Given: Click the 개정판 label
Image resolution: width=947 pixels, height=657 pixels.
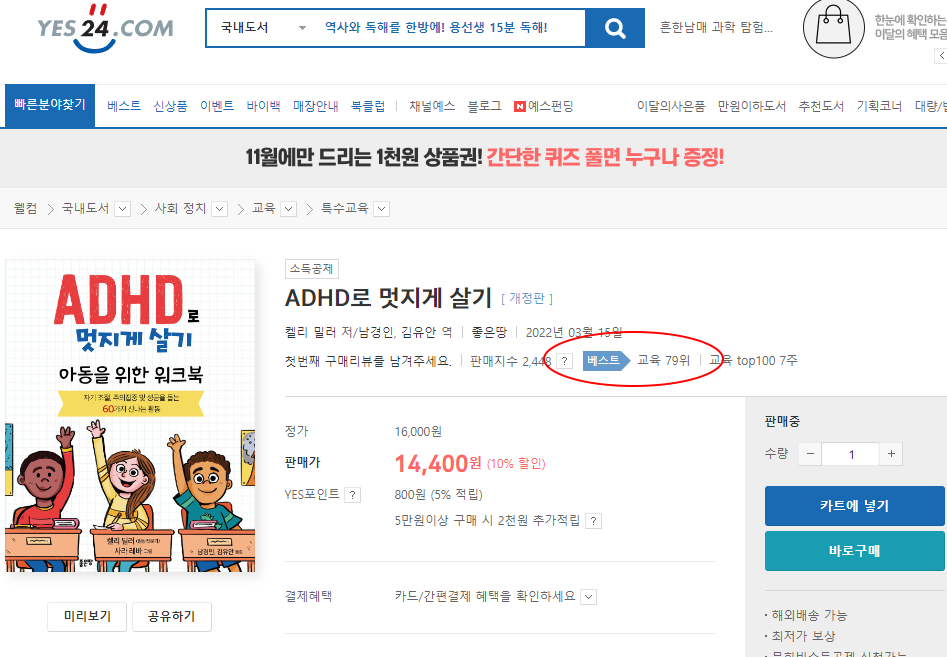Looking at the screenshot, I should point(527,298).
